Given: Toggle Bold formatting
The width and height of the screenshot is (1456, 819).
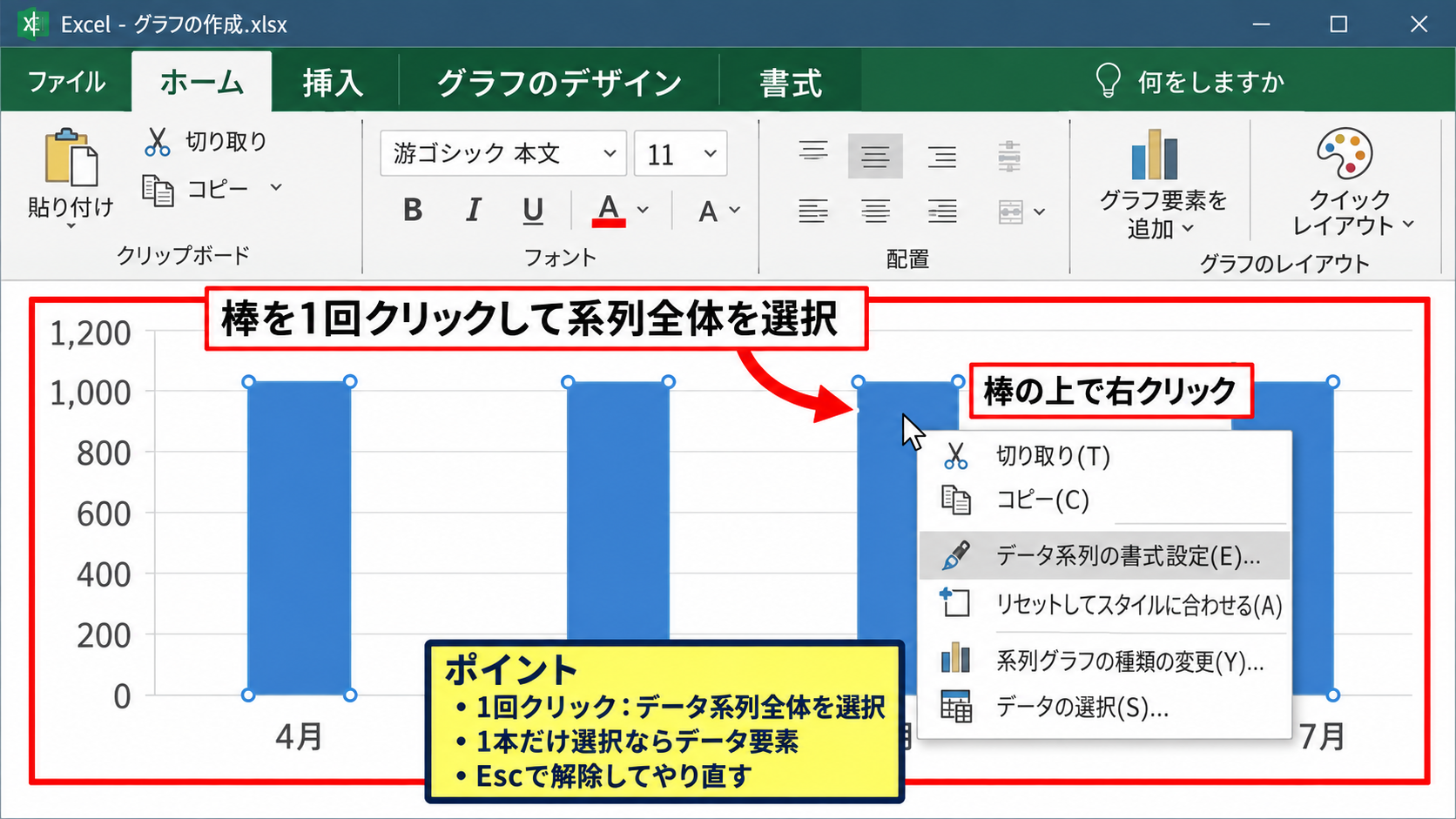Looking at the screenshot, I should (x=413, y=210).
